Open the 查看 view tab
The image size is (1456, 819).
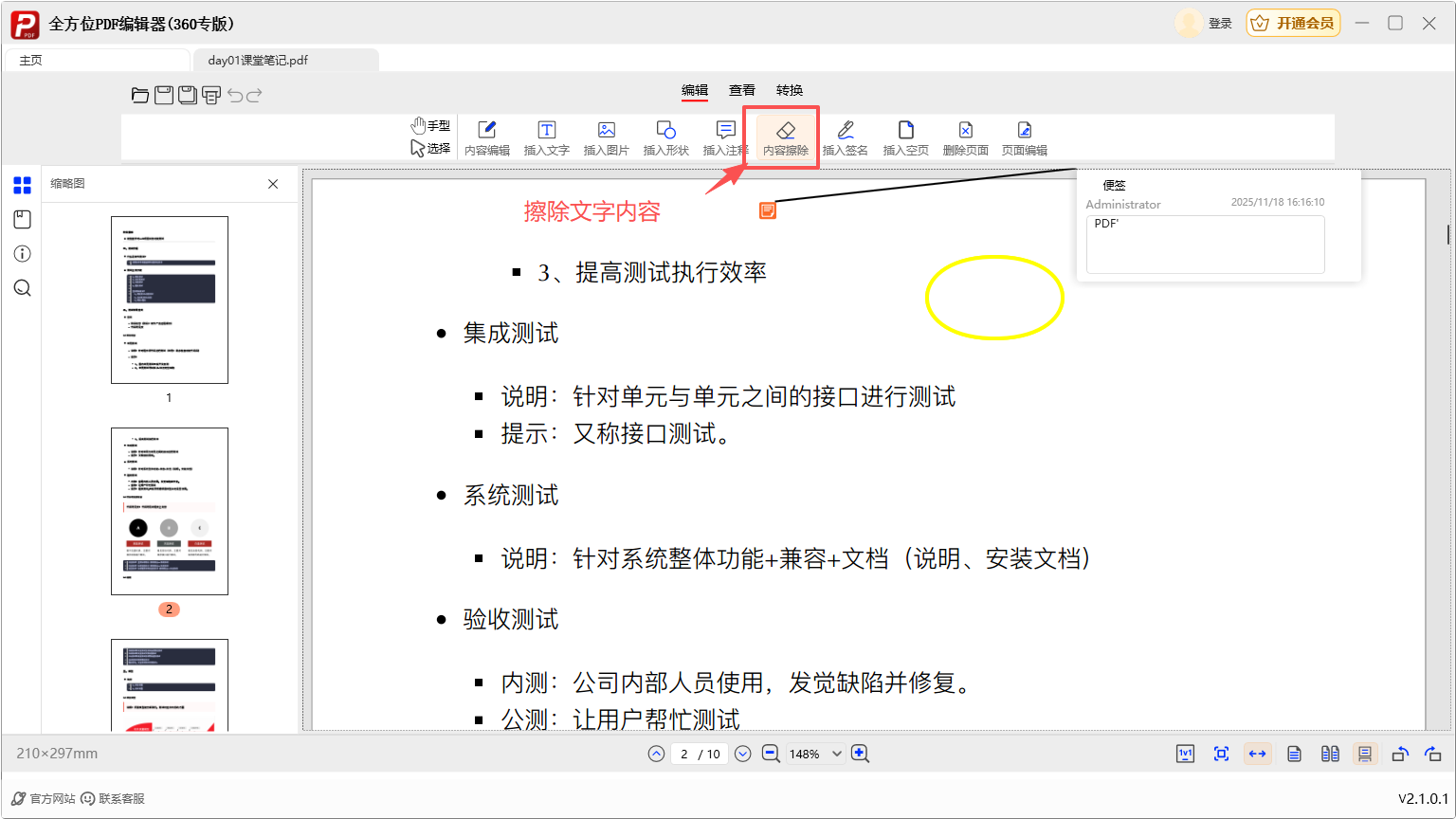click(x=742, y=90)
